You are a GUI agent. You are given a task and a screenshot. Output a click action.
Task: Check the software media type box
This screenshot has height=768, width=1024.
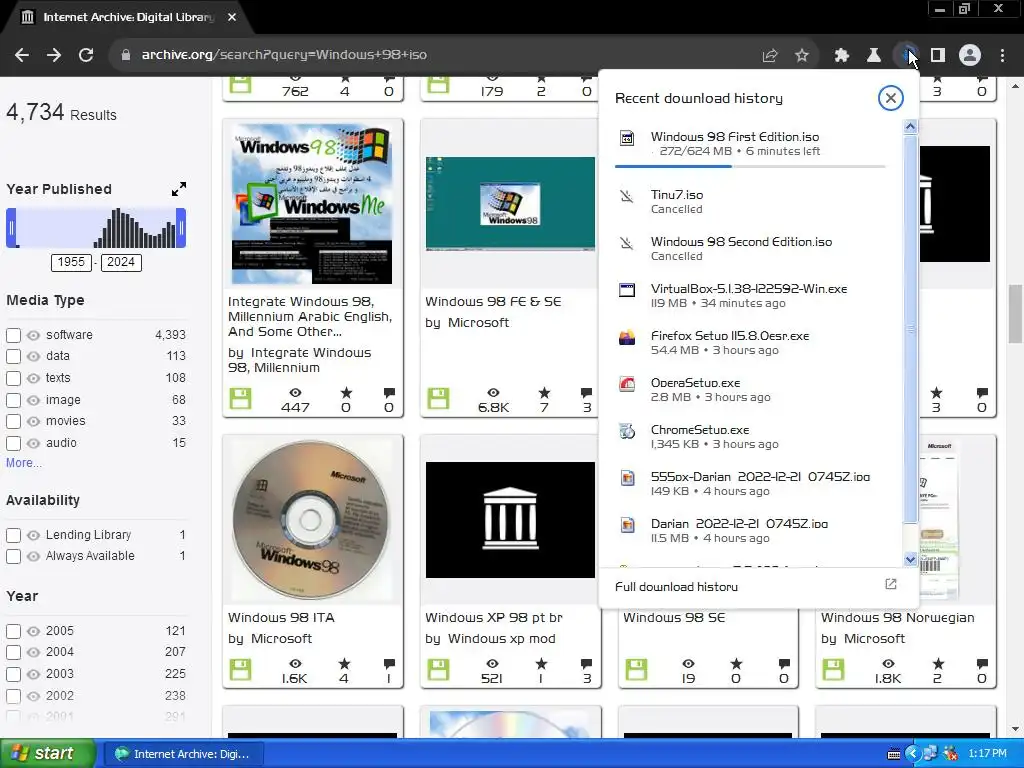(x=13, y=335)
